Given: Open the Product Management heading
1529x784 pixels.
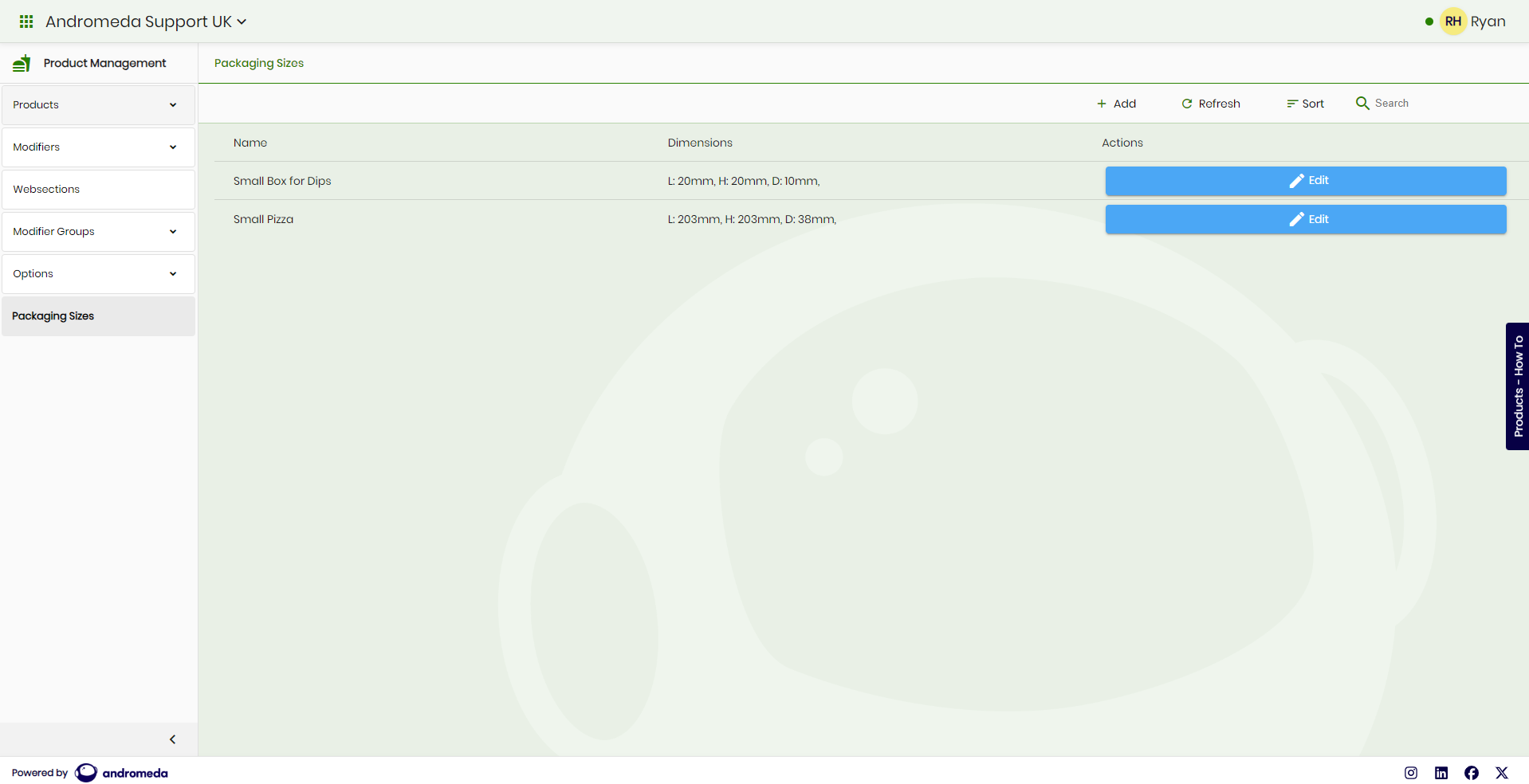Looking at the screenshot, I should [104, 63].
